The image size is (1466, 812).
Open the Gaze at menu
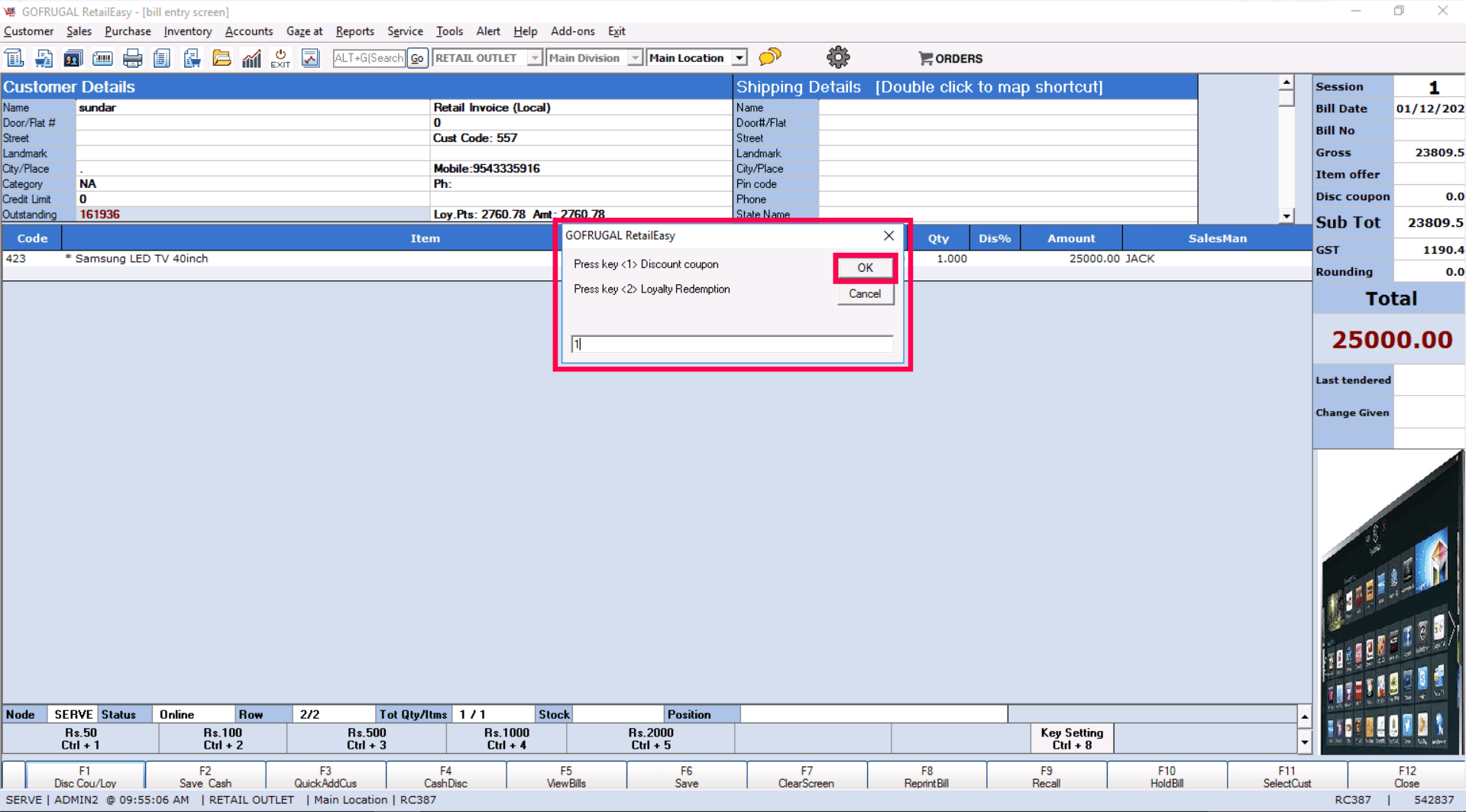[304, 31]
